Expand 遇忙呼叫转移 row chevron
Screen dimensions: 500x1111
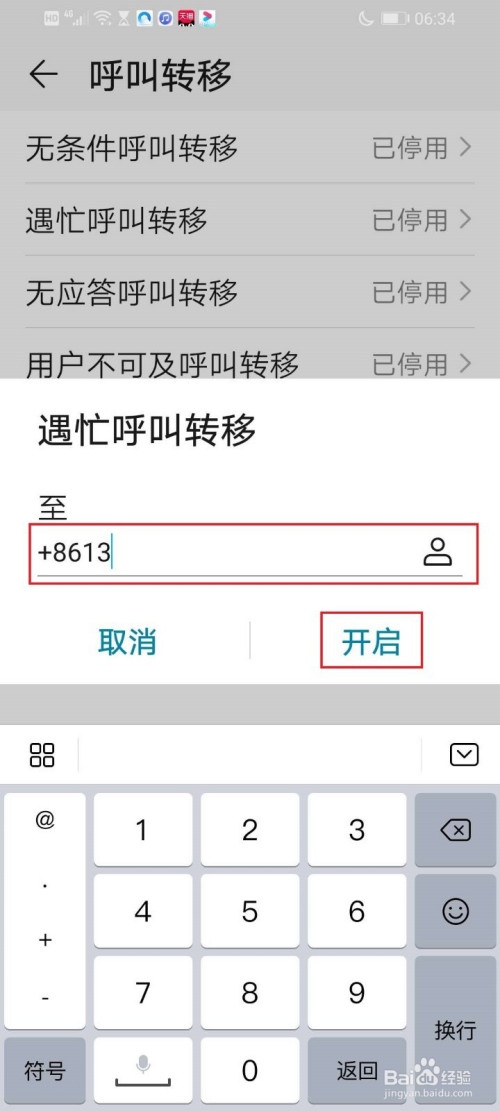coord(465,220)
